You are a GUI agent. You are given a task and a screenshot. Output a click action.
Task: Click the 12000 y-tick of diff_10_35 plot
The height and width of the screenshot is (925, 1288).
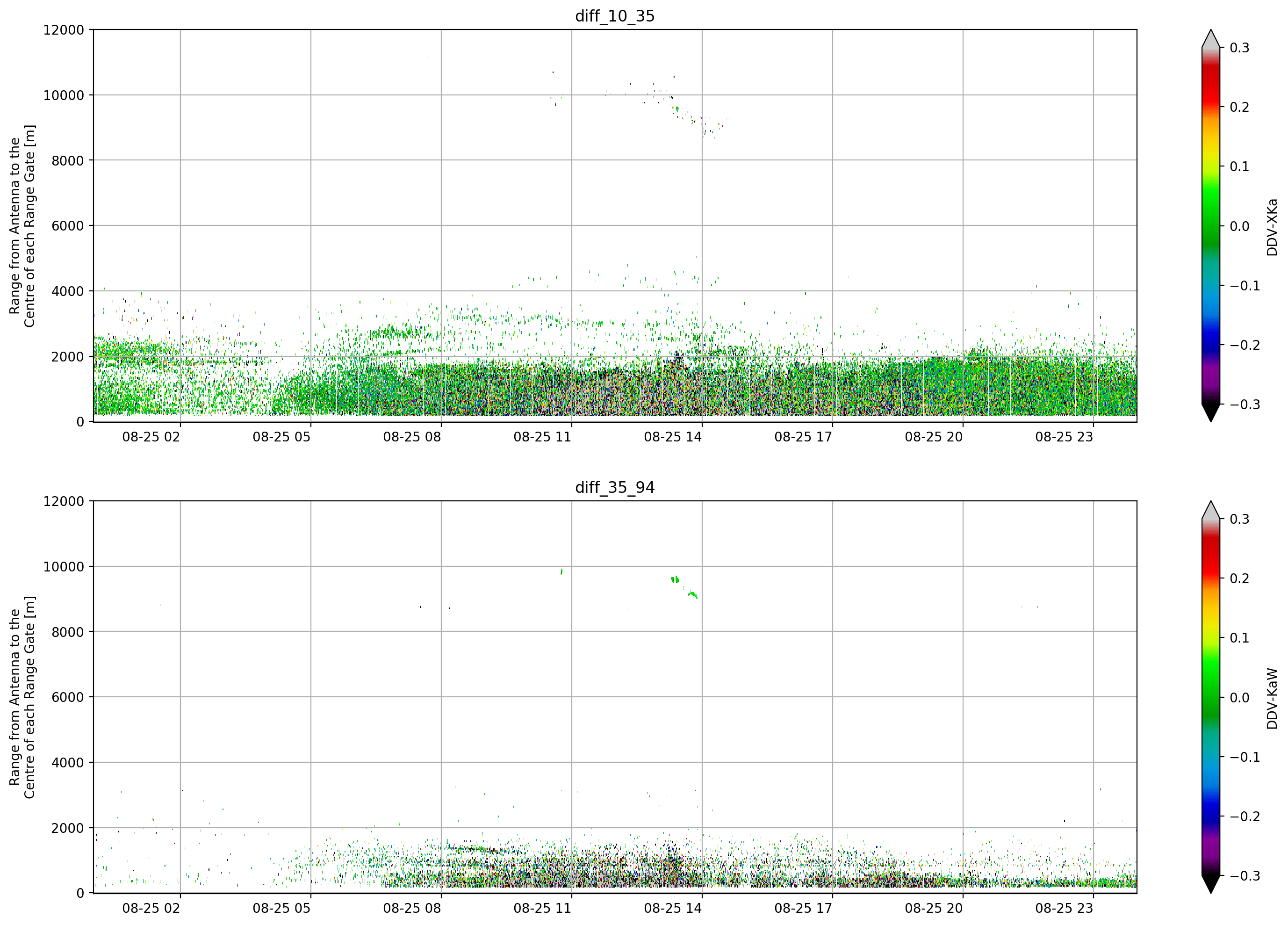(x=64, y=30)
